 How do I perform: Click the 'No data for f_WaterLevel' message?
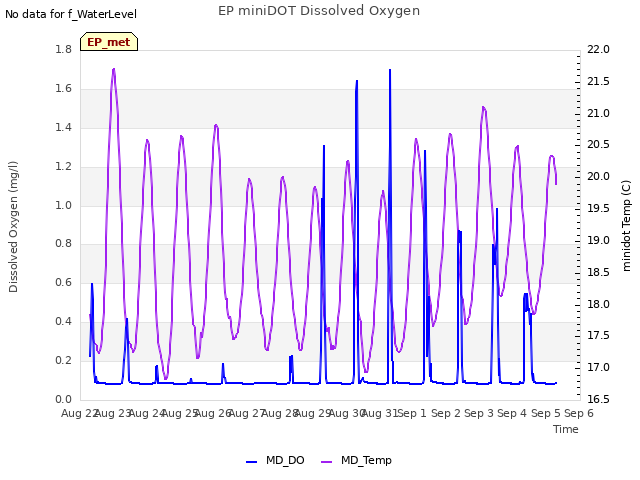pyautogui.click(x=71, y=14)
